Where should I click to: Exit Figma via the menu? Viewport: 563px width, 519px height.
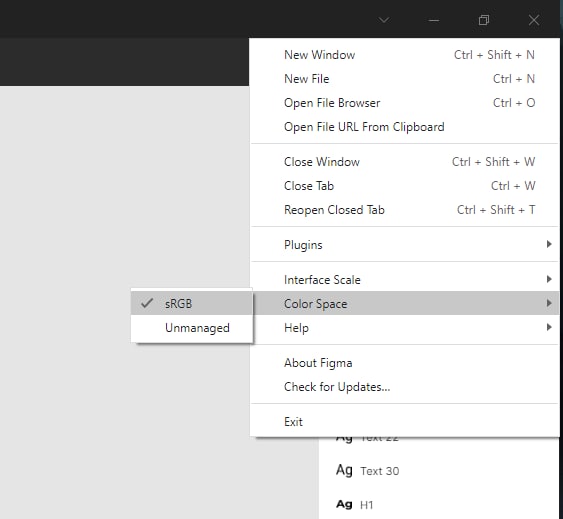404,422
